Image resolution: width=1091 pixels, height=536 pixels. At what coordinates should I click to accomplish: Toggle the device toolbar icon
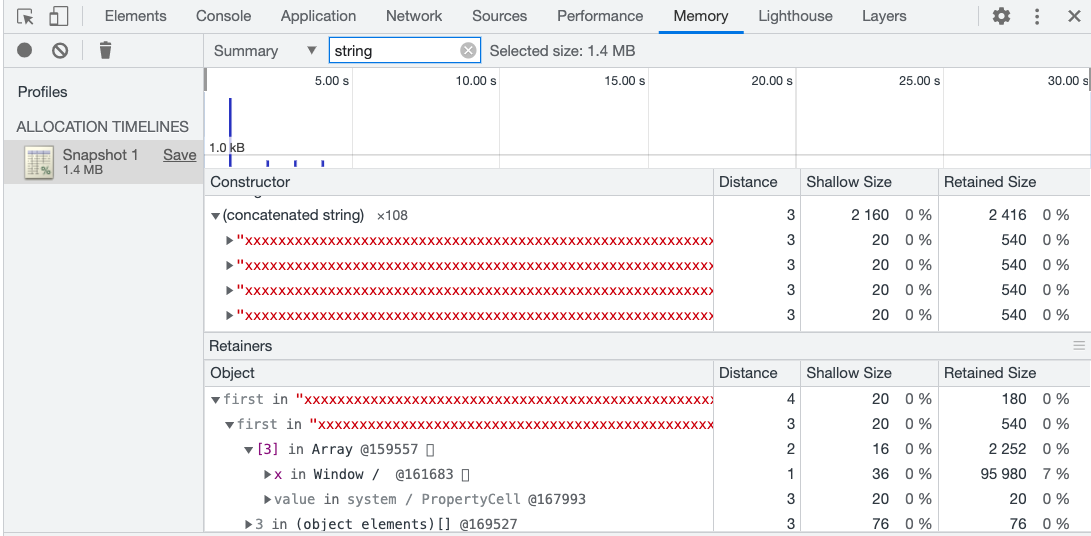pos(59,17)
